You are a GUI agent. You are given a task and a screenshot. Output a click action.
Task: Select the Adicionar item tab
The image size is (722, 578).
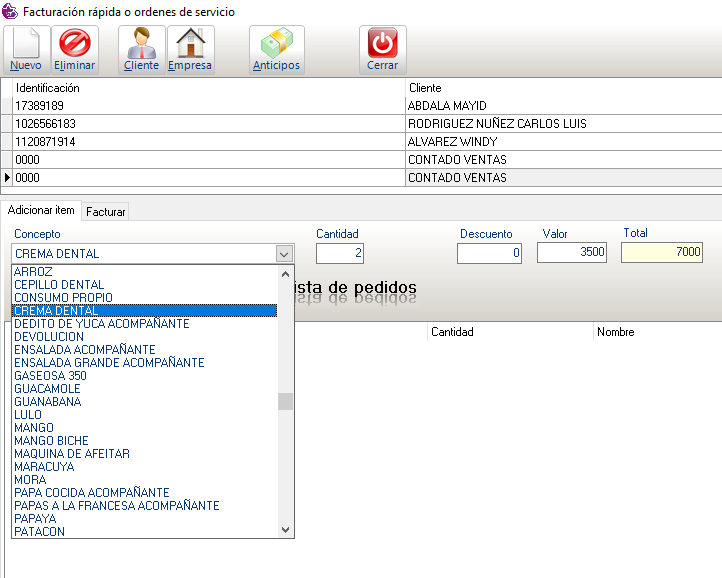41,210
